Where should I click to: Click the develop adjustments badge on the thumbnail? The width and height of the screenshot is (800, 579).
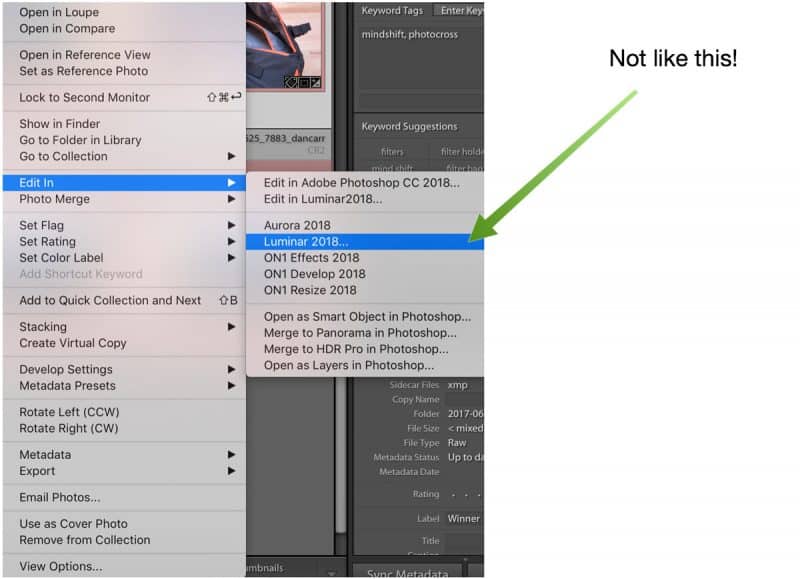(313, 79)
